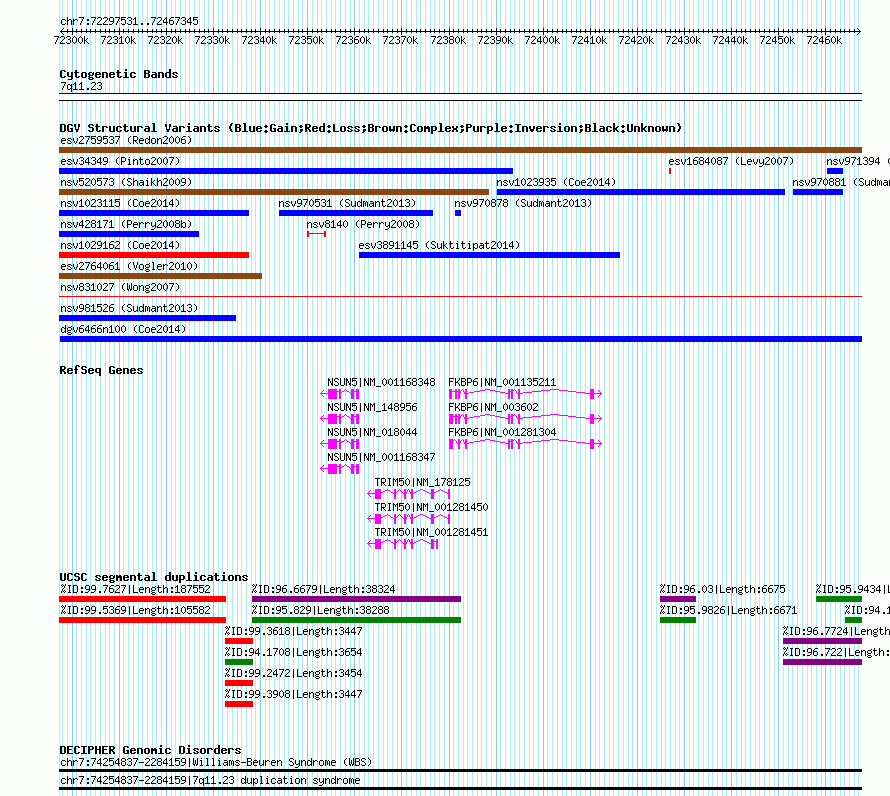Click the RefSeq Genes track title
The image size is (890, 796).
(x=101, y=370)
